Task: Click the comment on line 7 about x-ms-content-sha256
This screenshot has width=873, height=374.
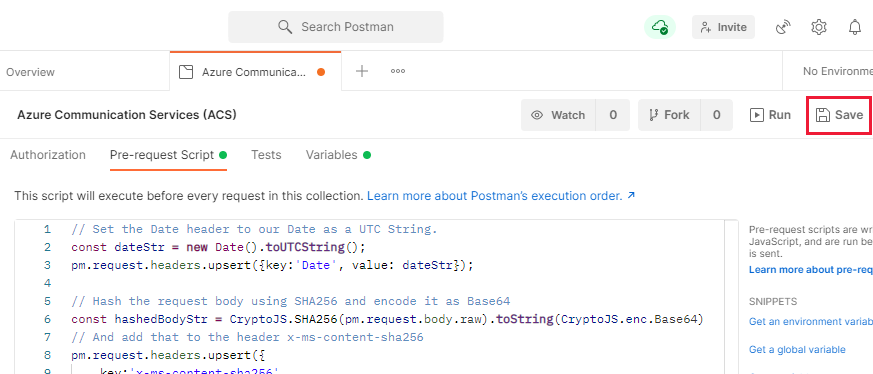Action: (247, 337)
